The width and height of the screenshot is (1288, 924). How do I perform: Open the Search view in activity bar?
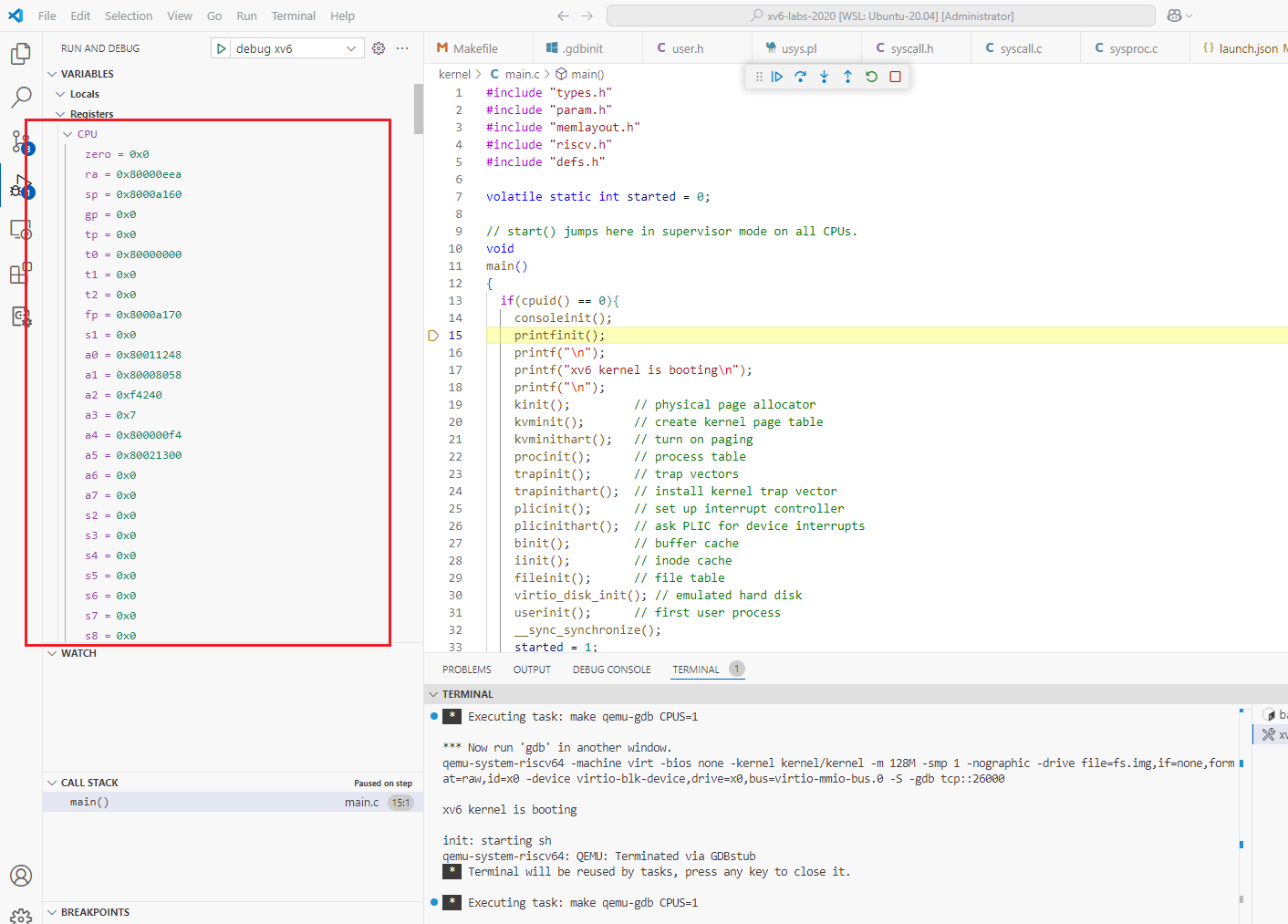tap(20, 97)
